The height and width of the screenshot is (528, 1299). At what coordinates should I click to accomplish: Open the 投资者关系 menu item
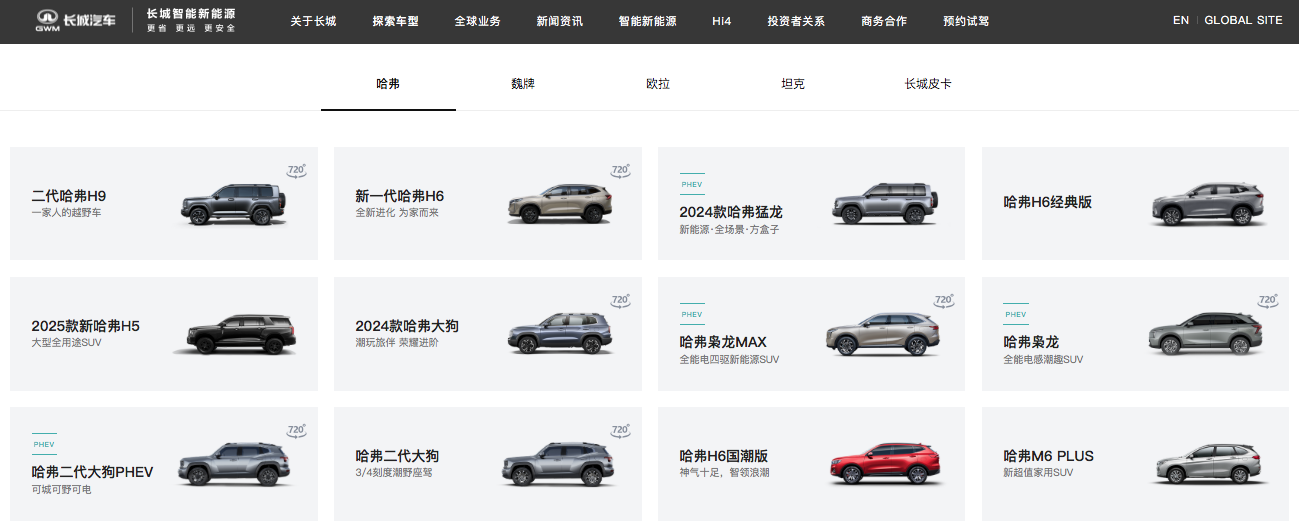click(796, 21)
